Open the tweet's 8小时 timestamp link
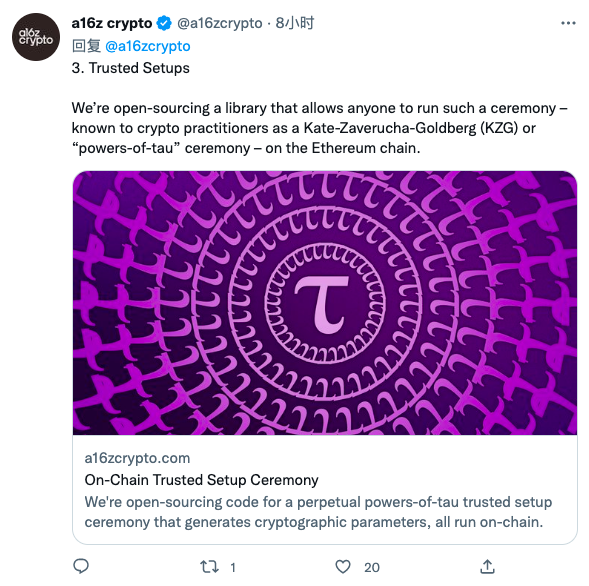Viewport: 589px width, 586px height. (x=294, y=23)
